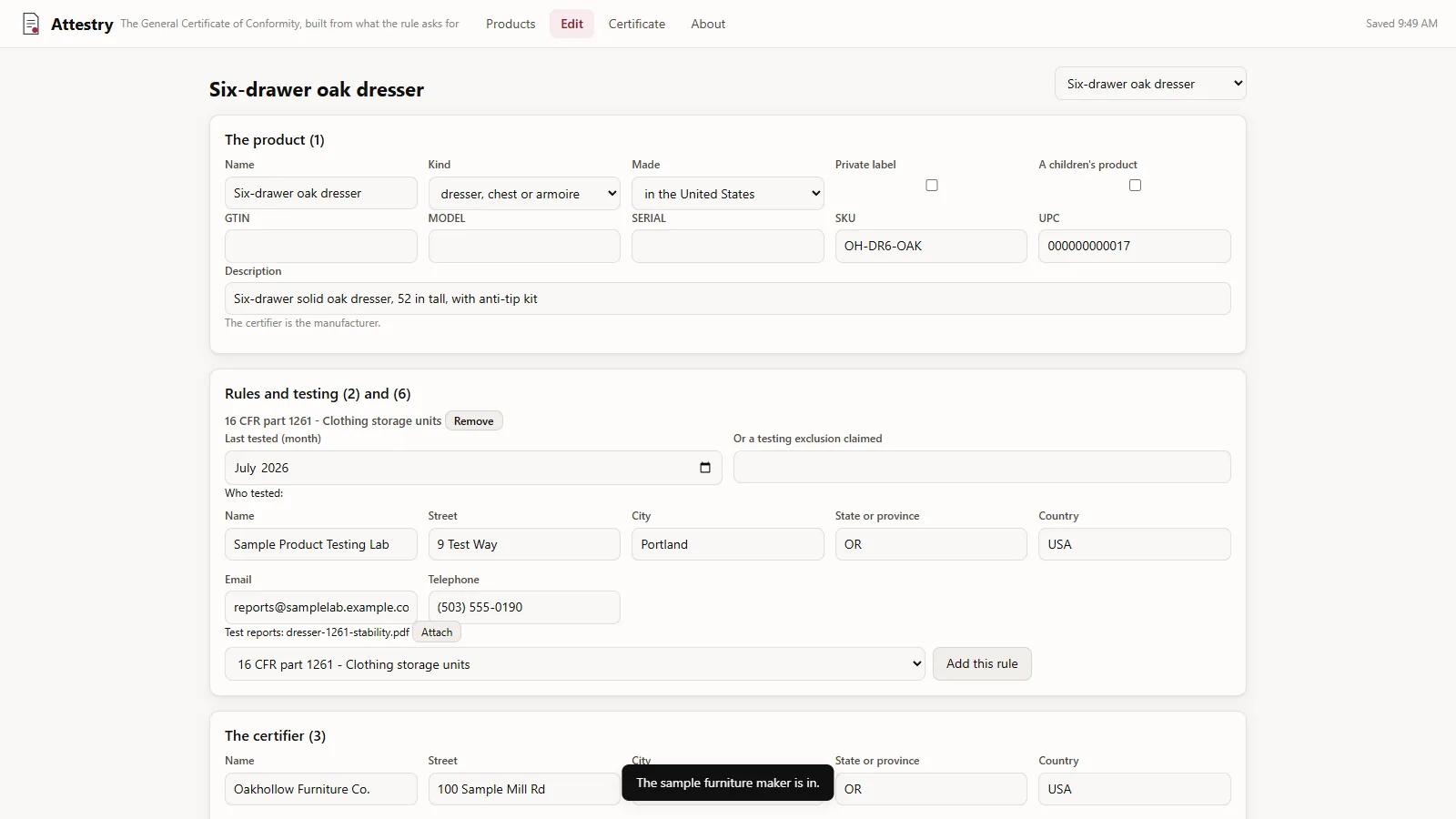The image size is (1456, 819).
Task: Click the Add this rule button
Action: point(982,664)
